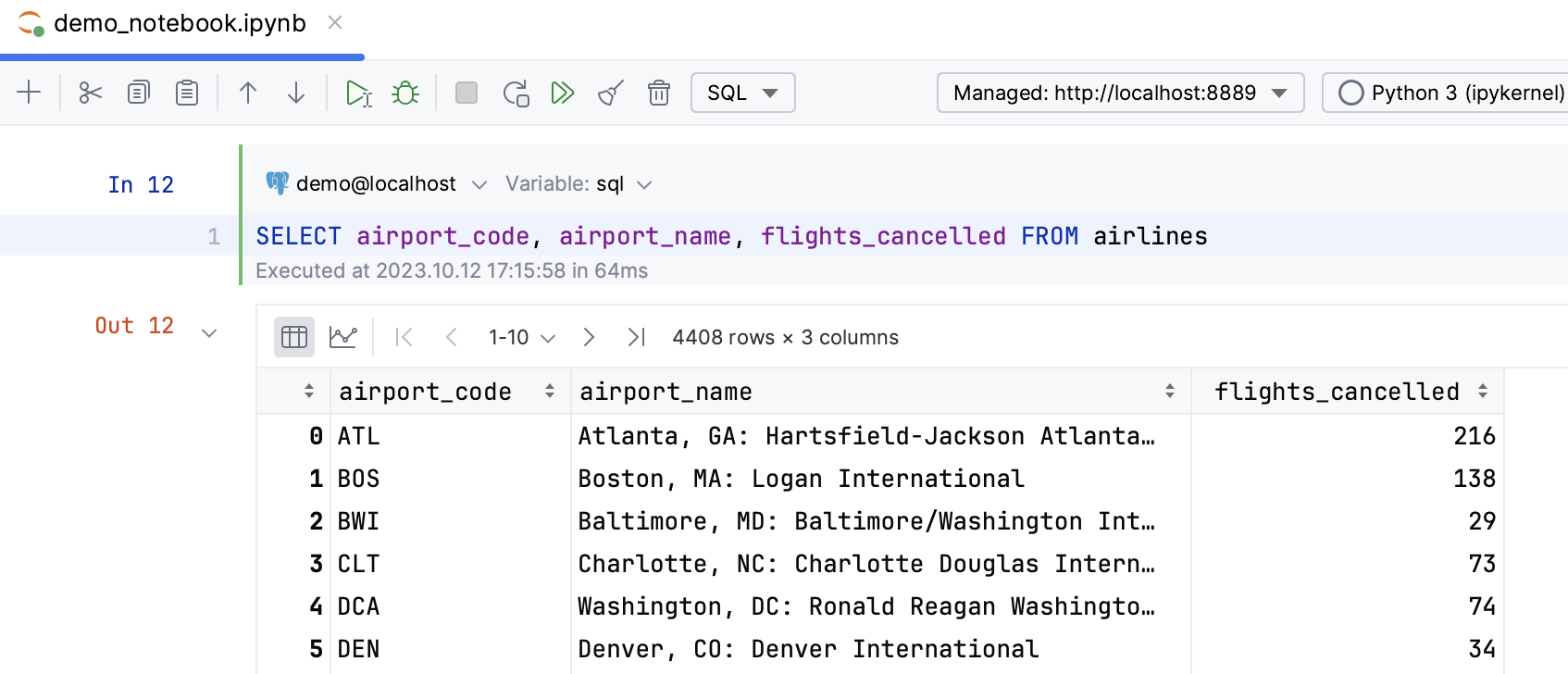Add a new cell with plus icon
The image size is (1568, 674).
point(30,93)
